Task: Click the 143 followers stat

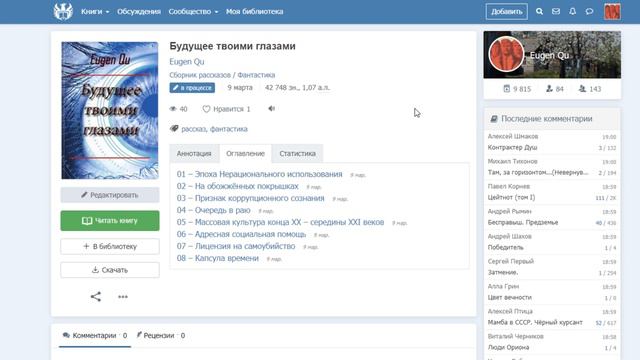Action: pos(590,89)
